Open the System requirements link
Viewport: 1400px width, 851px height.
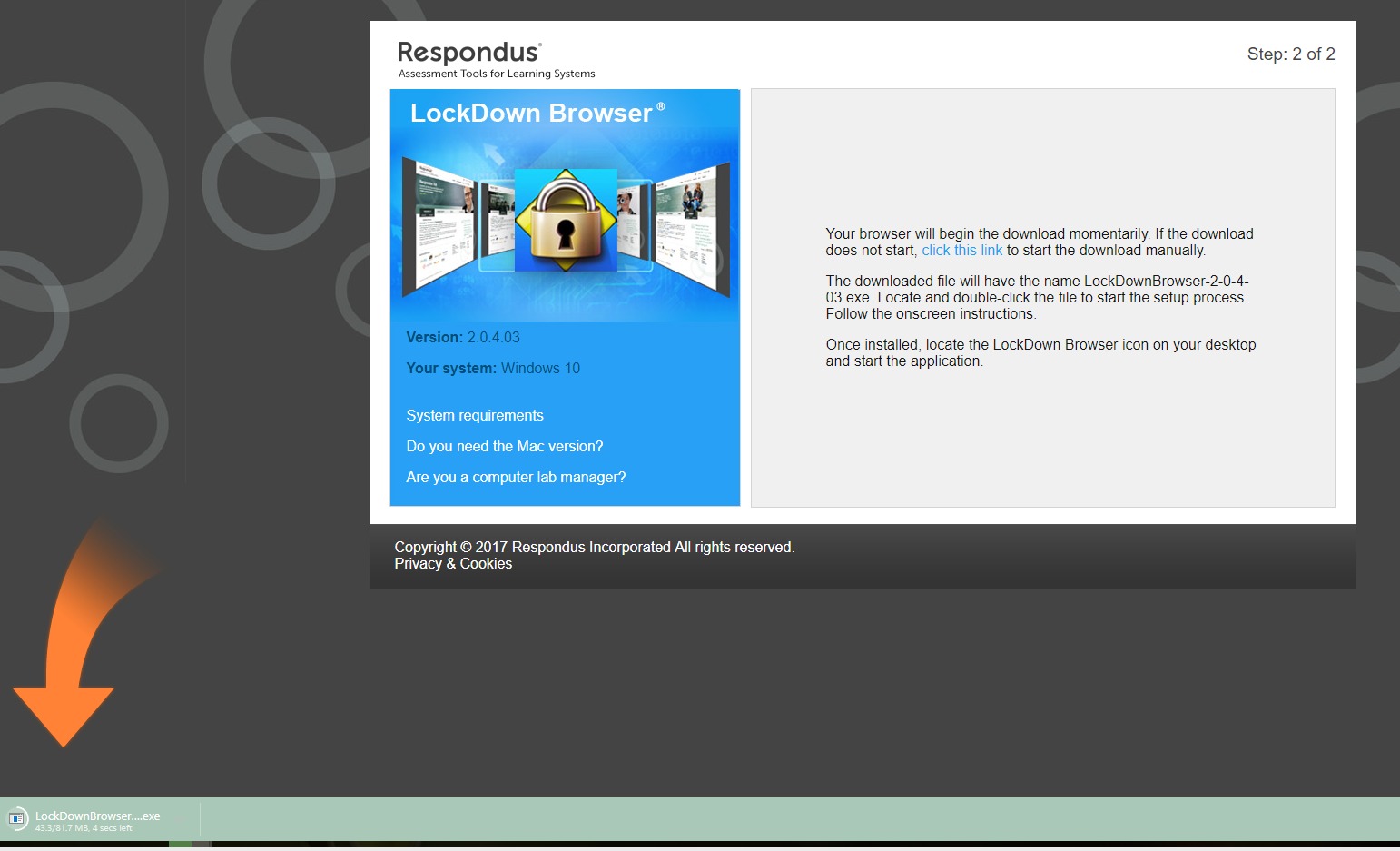click(475, 416)
